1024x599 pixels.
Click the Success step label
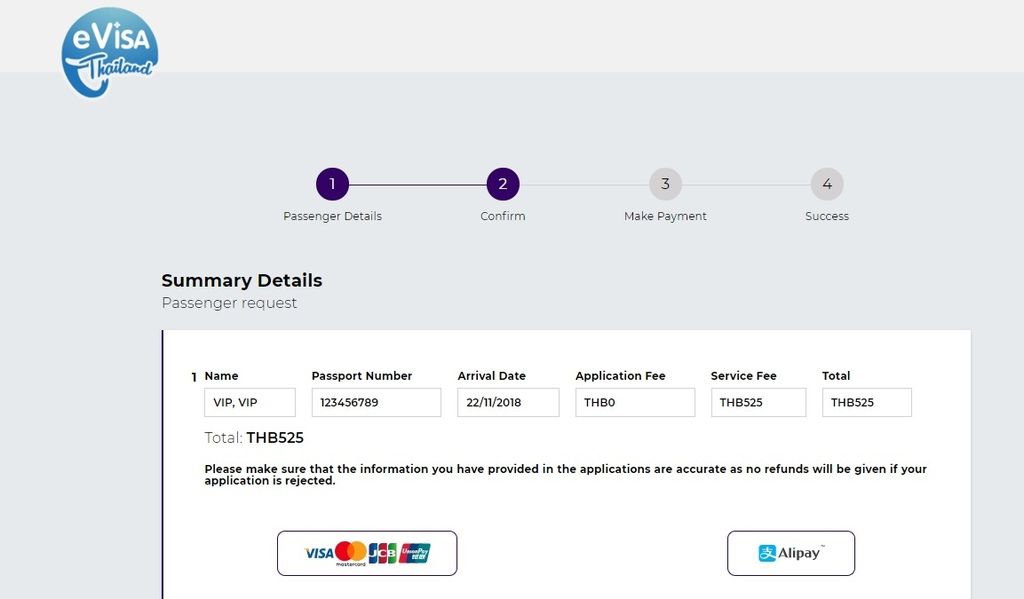pos(827,216)
